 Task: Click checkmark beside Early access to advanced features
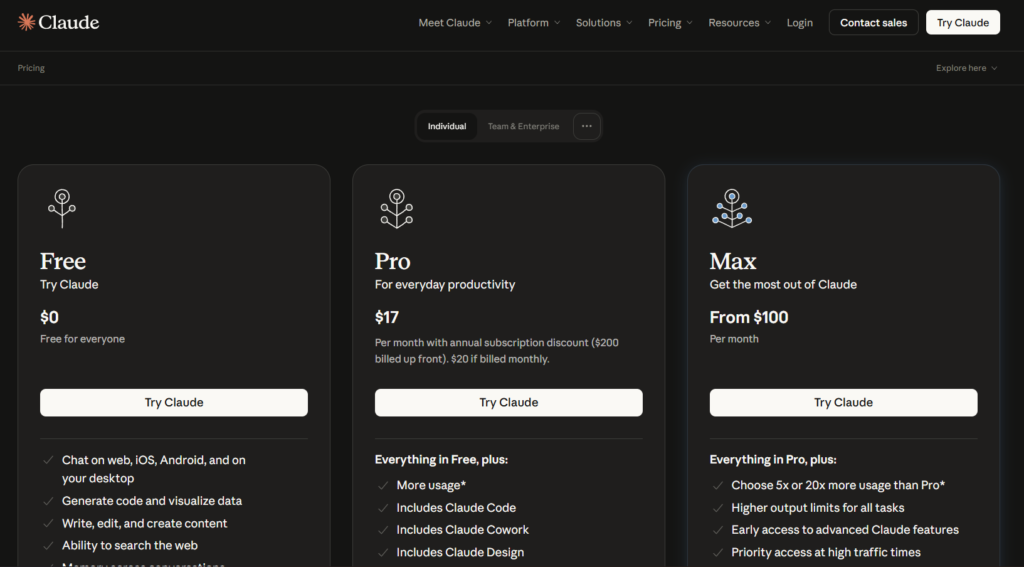pyautogui.click(x=718, y=530)
